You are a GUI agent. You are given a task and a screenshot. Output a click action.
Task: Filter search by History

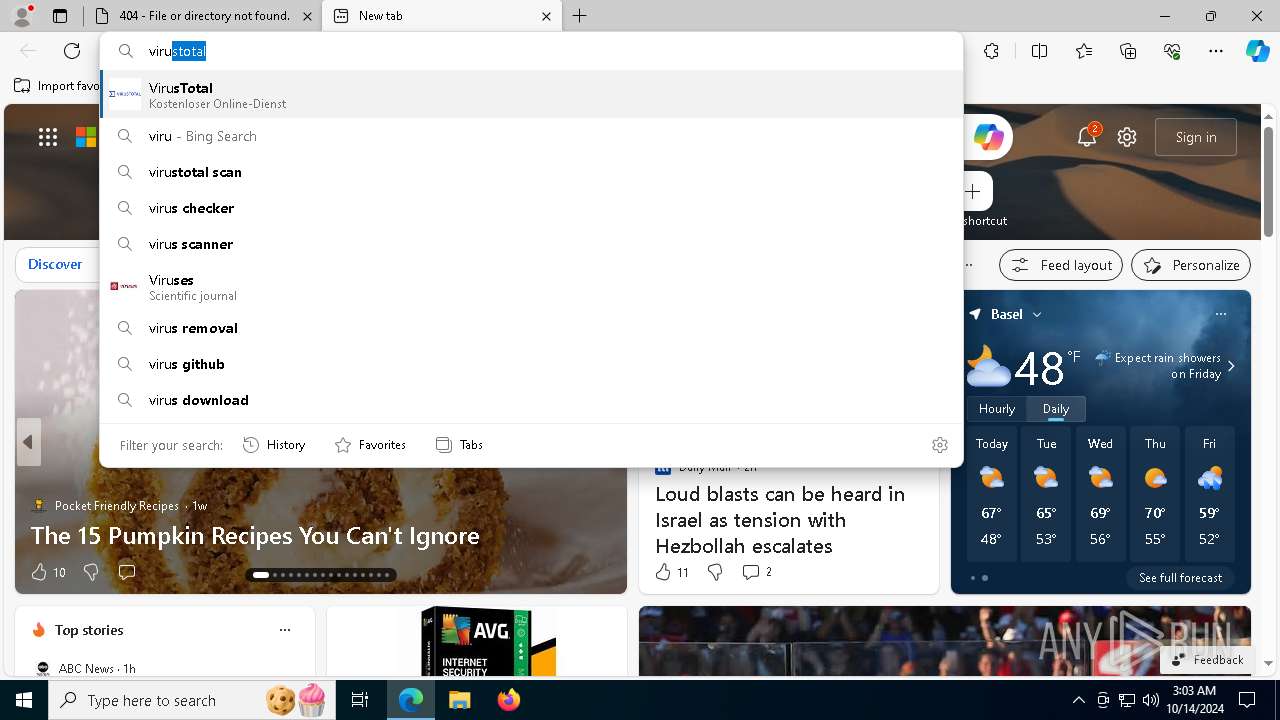(x=274, y=445)
